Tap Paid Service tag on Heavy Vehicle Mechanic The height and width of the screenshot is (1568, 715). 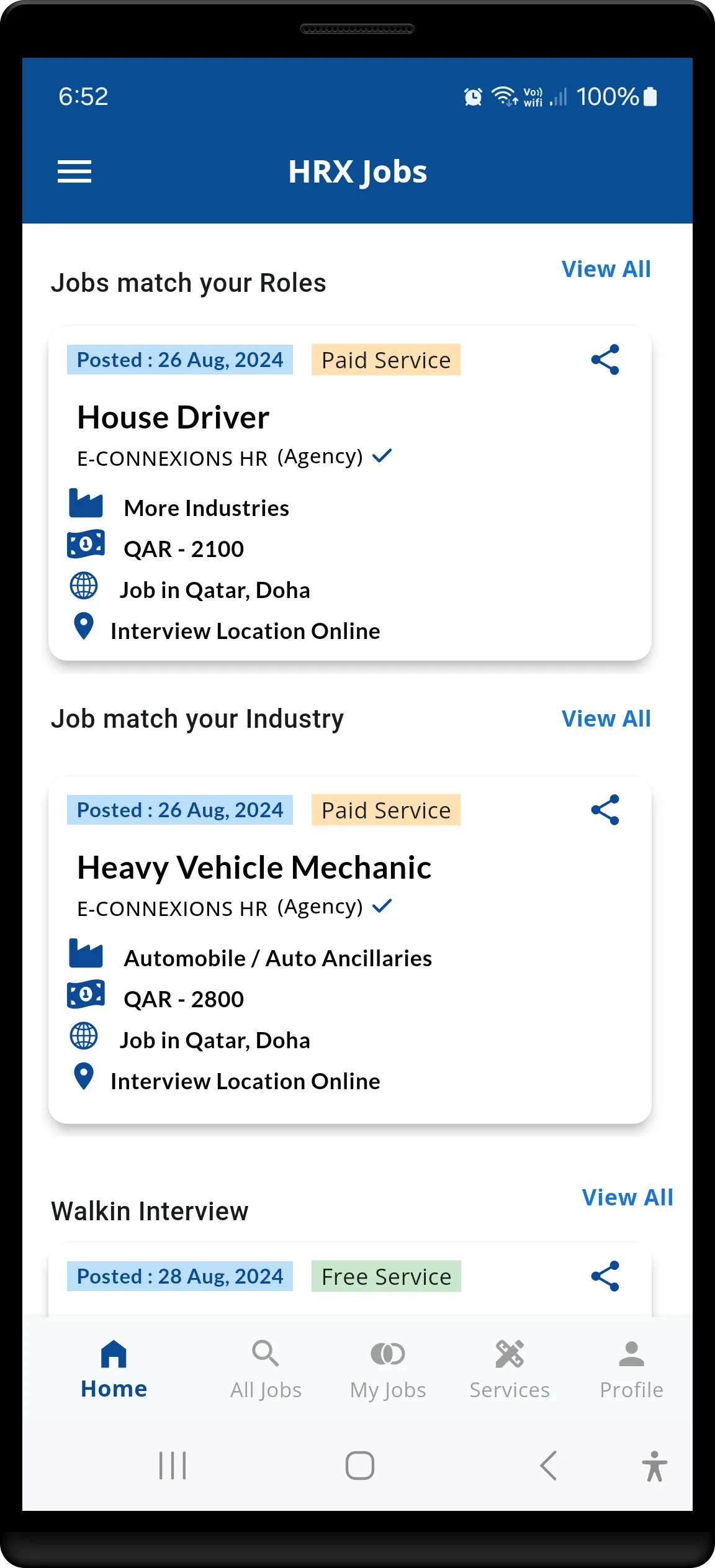coord(386,810)
